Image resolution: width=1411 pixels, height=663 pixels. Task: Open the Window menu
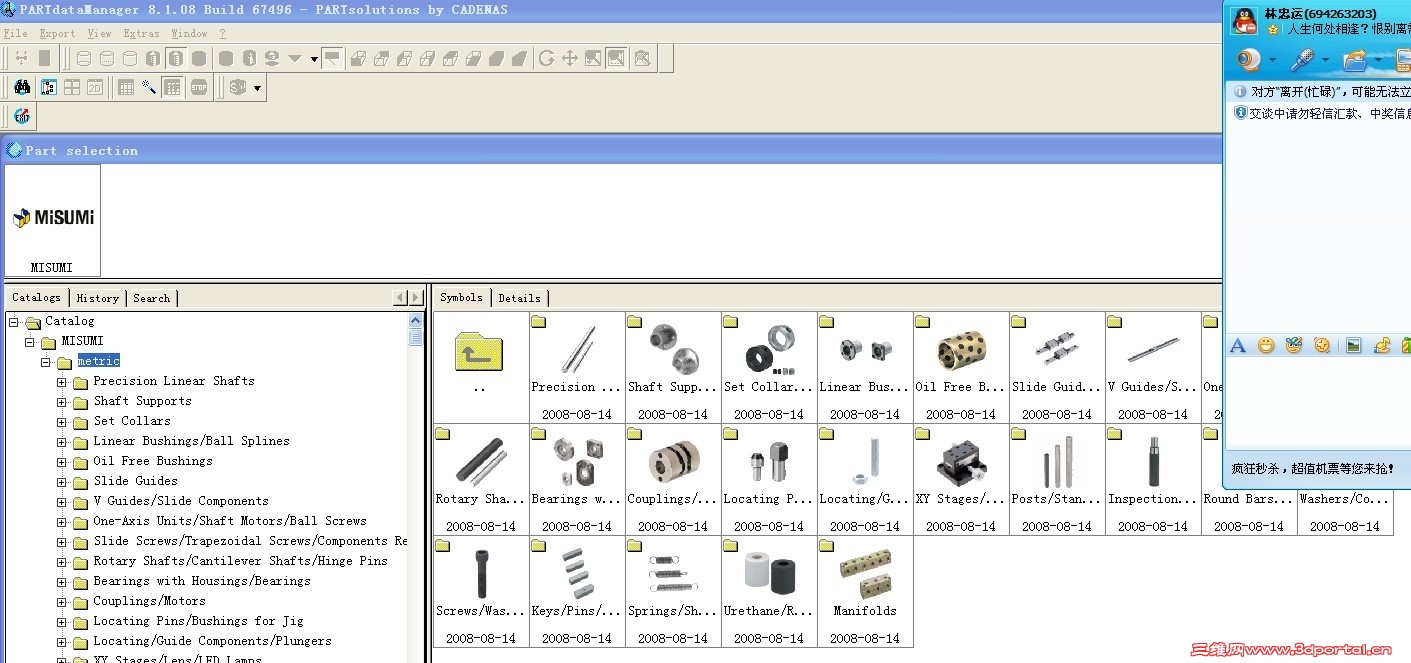click(189, 33)
